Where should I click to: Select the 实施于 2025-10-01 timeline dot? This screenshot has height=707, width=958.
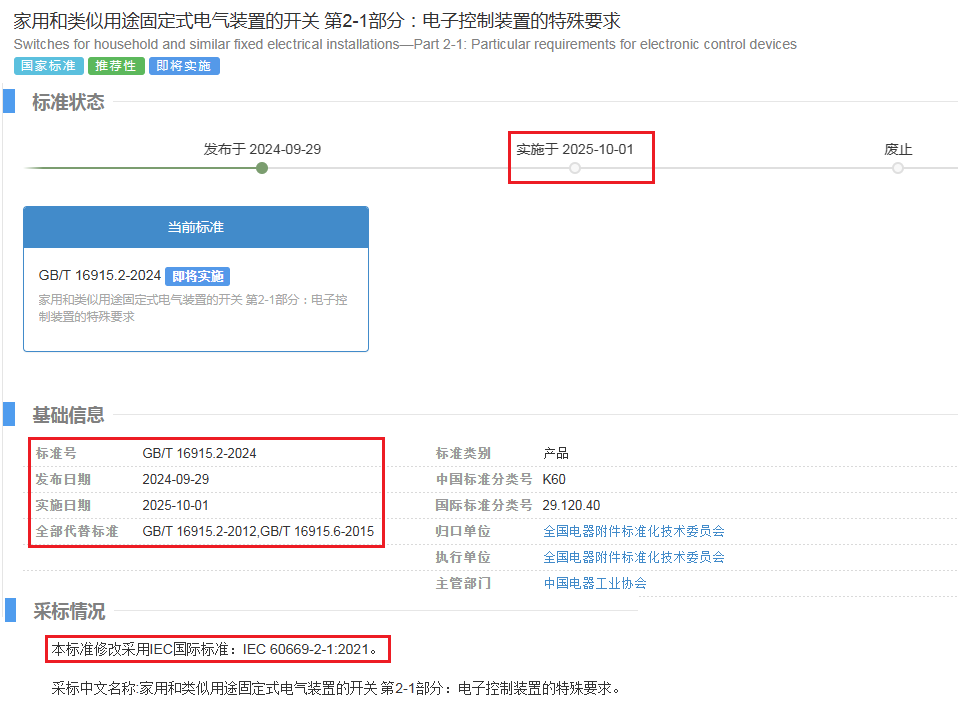575,168
